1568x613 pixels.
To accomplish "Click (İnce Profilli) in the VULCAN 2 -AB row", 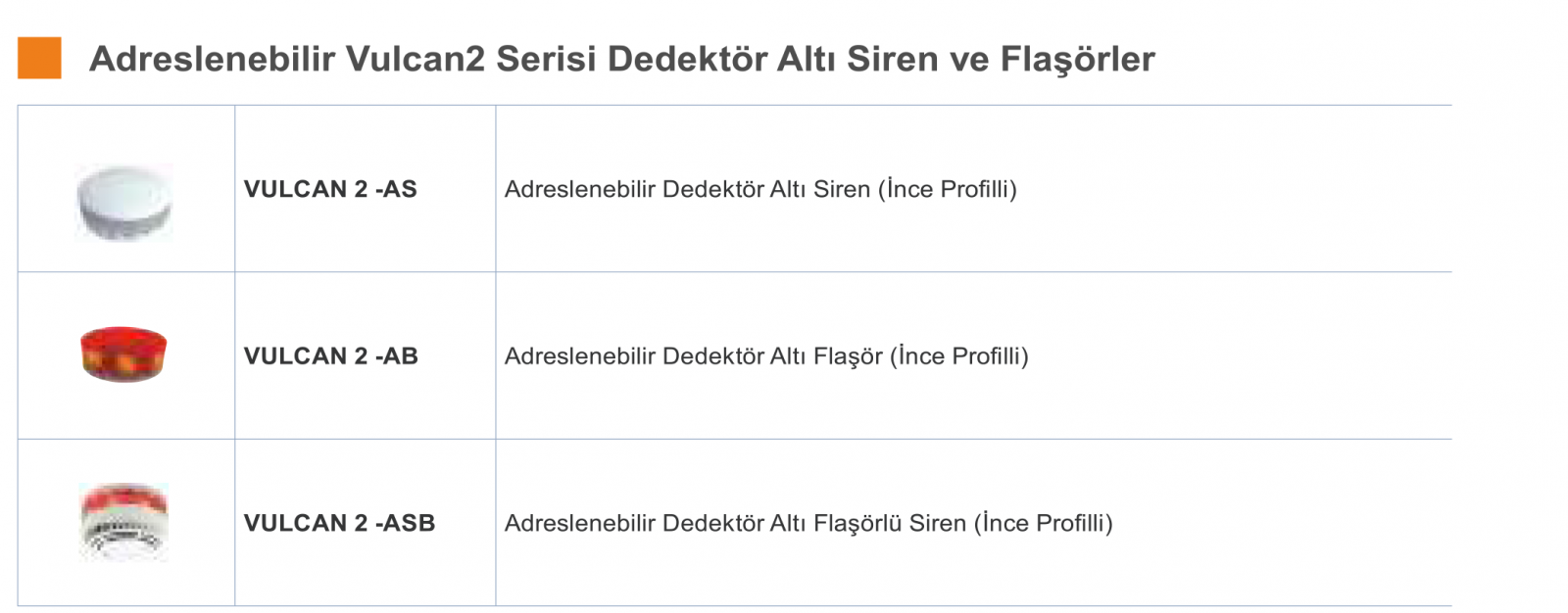I will click(x=959, y=356).
